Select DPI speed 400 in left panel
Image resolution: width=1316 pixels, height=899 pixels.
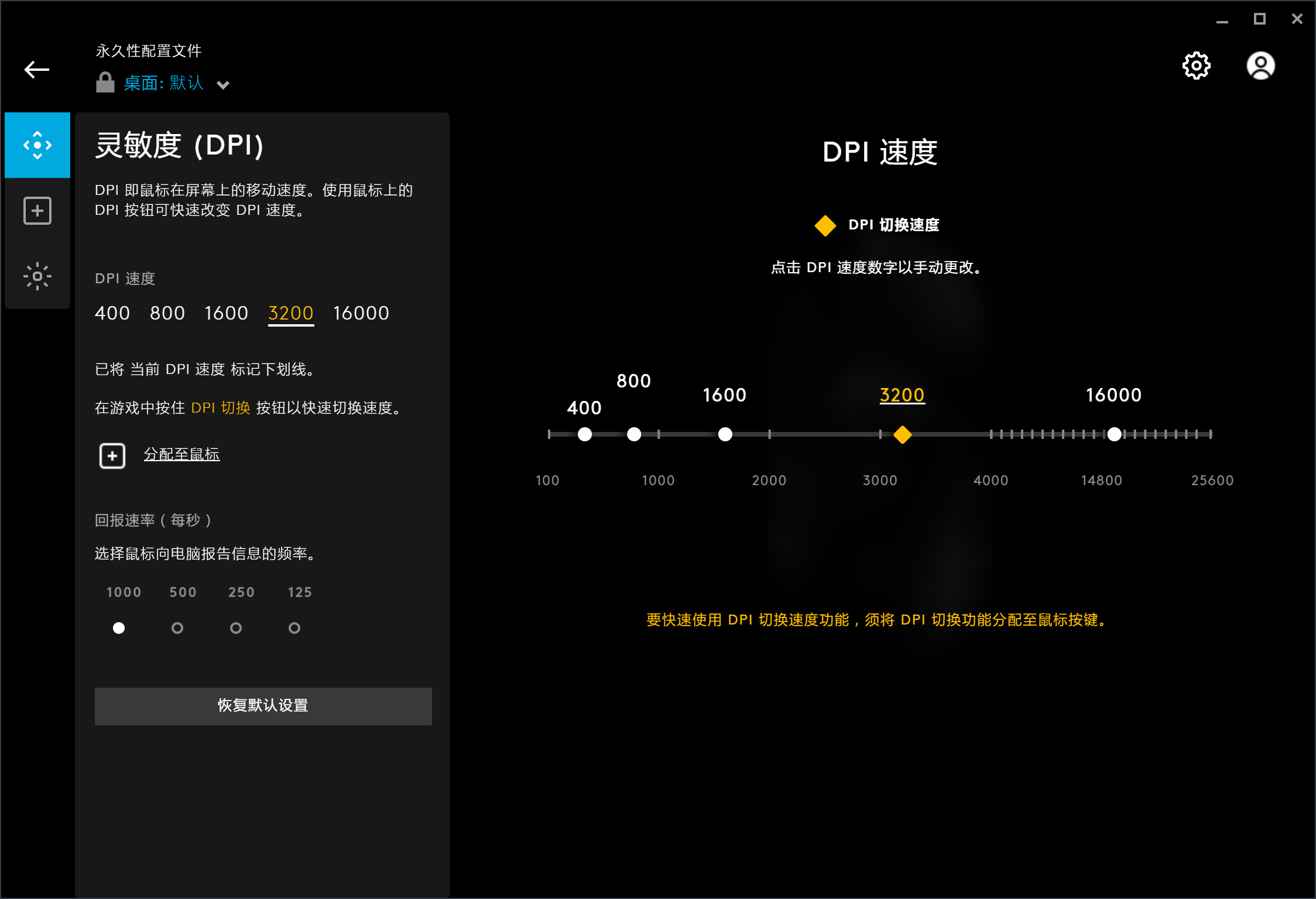[x=112, y=313]
